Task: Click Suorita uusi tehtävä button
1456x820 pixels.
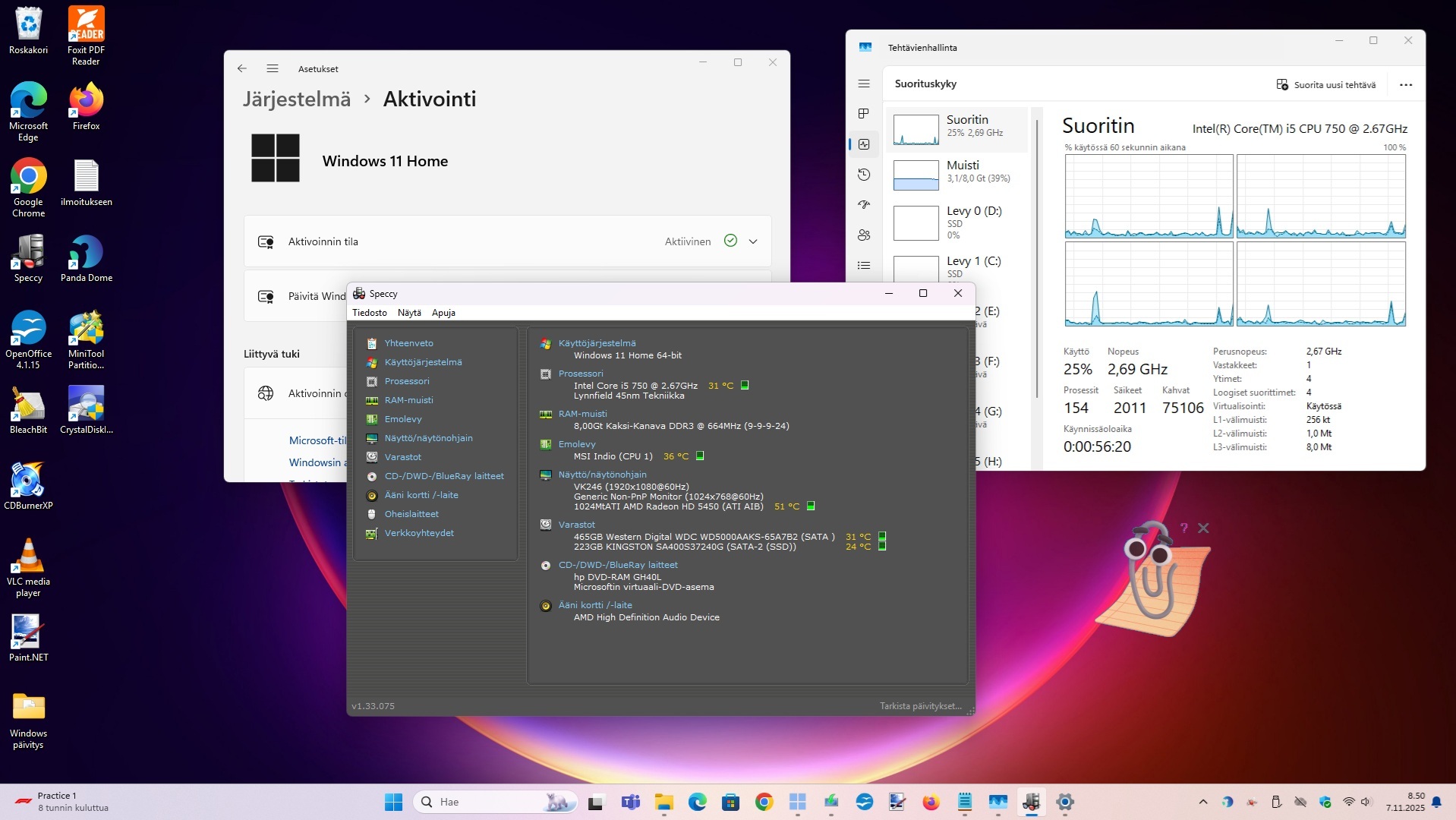Action: (x=1326, y=85)
